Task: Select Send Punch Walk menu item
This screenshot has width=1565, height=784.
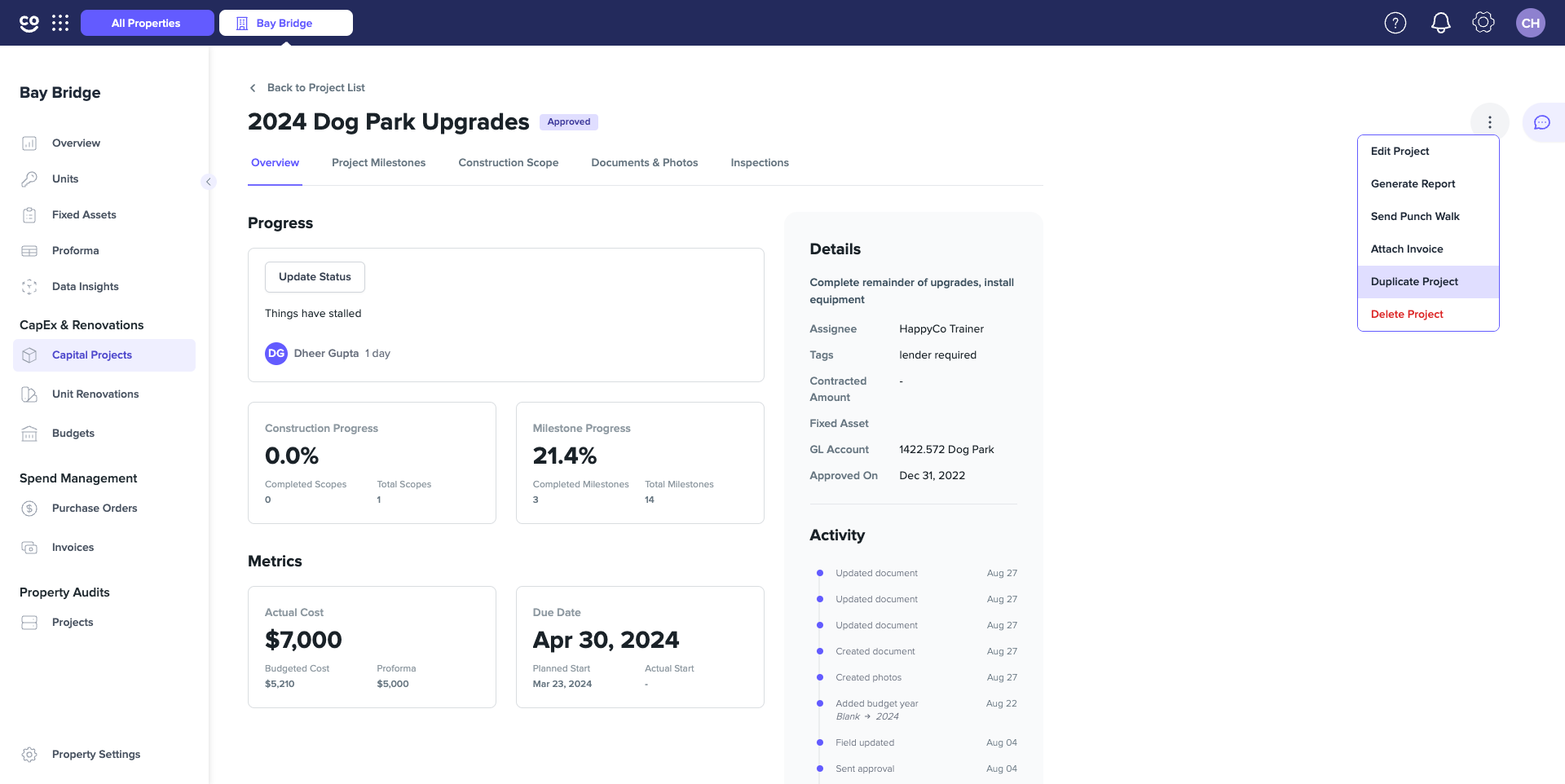Action: pos(1428,217)
